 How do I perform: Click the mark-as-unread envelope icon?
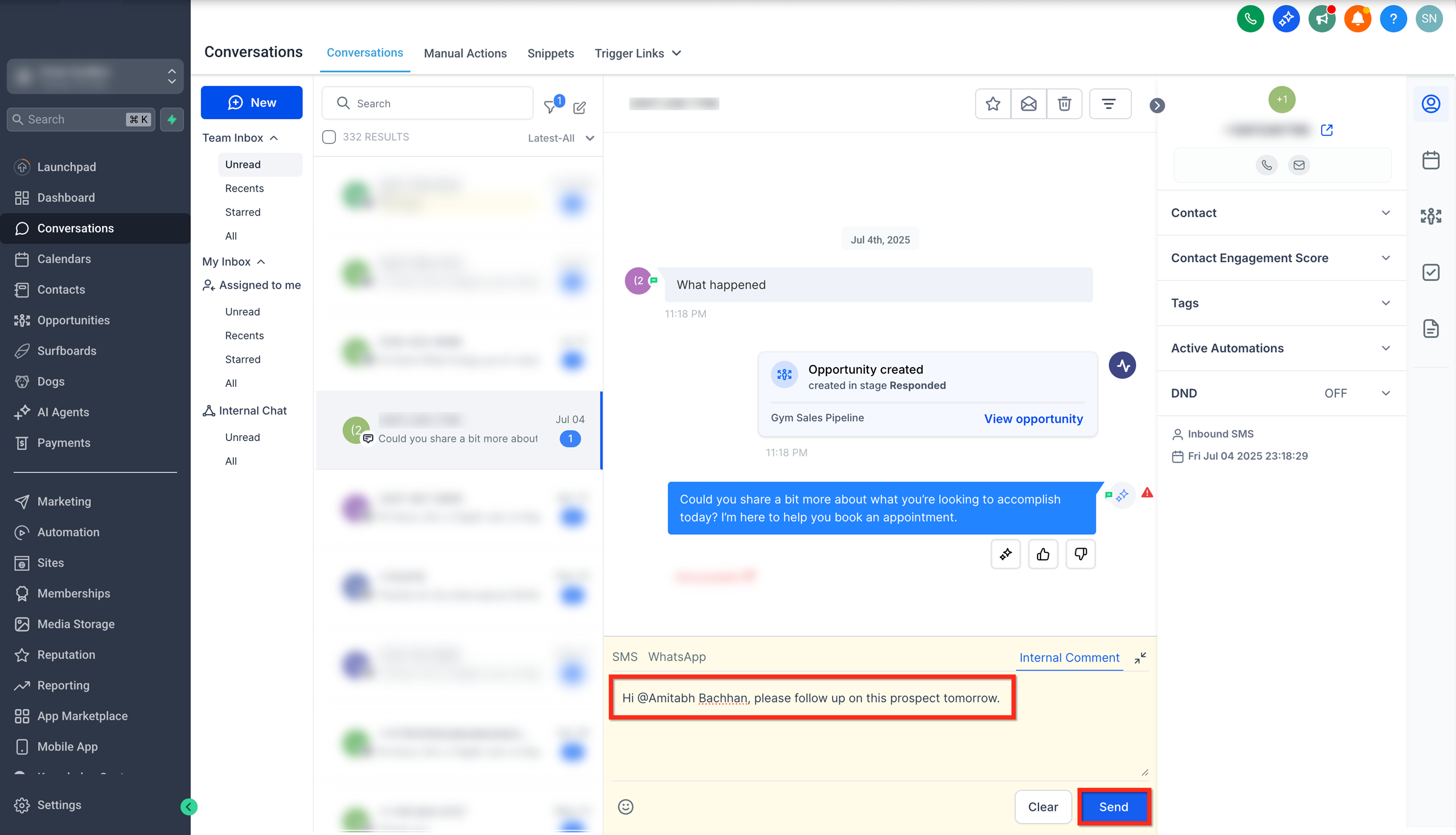[1028, 104]
